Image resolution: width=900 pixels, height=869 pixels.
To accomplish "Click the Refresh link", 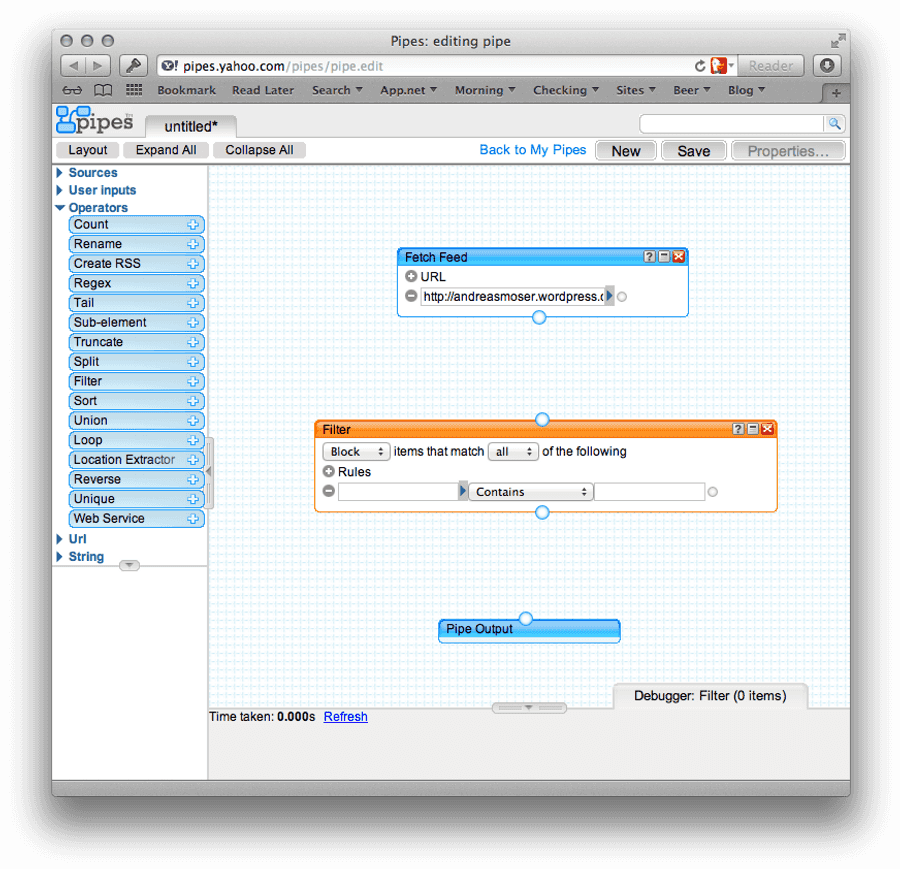I will click(346, 716).
